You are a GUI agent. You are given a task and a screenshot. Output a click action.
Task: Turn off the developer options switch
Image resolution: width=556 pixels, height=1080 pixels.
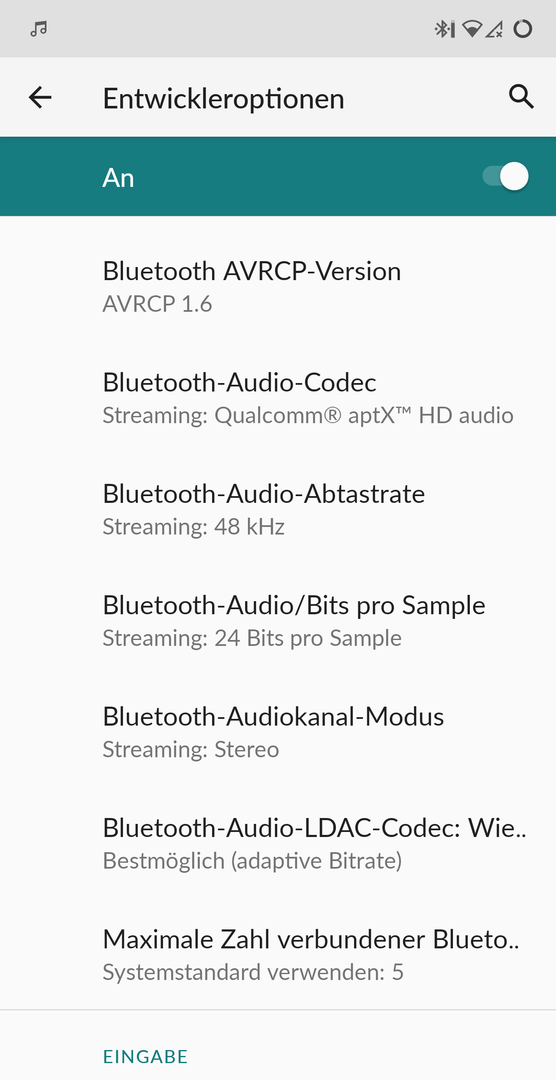[506, 177]
